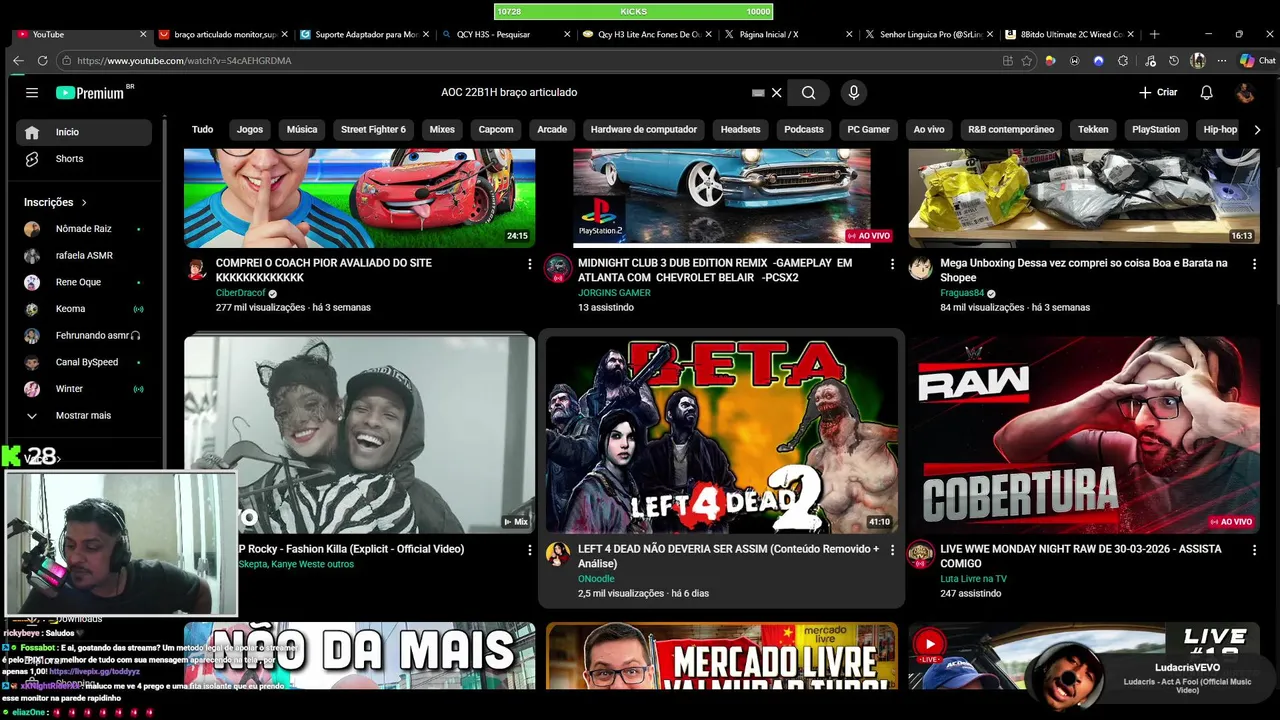Click the Criar create button
1280x720 pixels.
click(x=1158, y=92)
